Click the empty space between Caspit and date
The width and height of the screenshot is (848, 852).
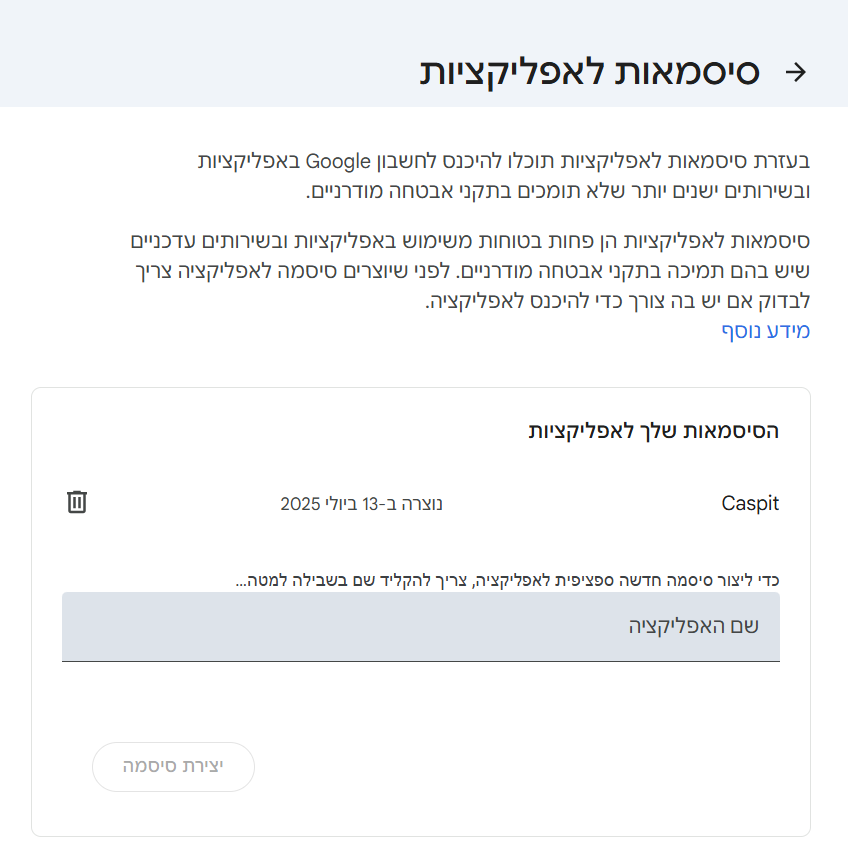tap(580, 503)
